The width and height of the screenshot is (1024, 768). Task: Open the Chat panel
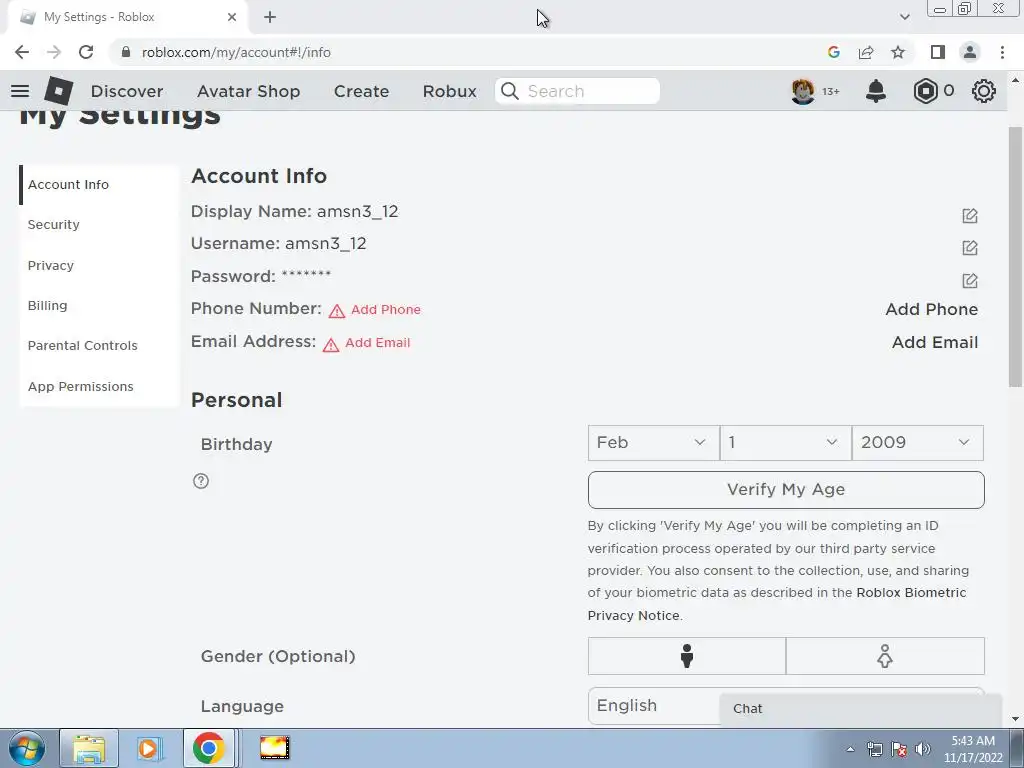861,709
